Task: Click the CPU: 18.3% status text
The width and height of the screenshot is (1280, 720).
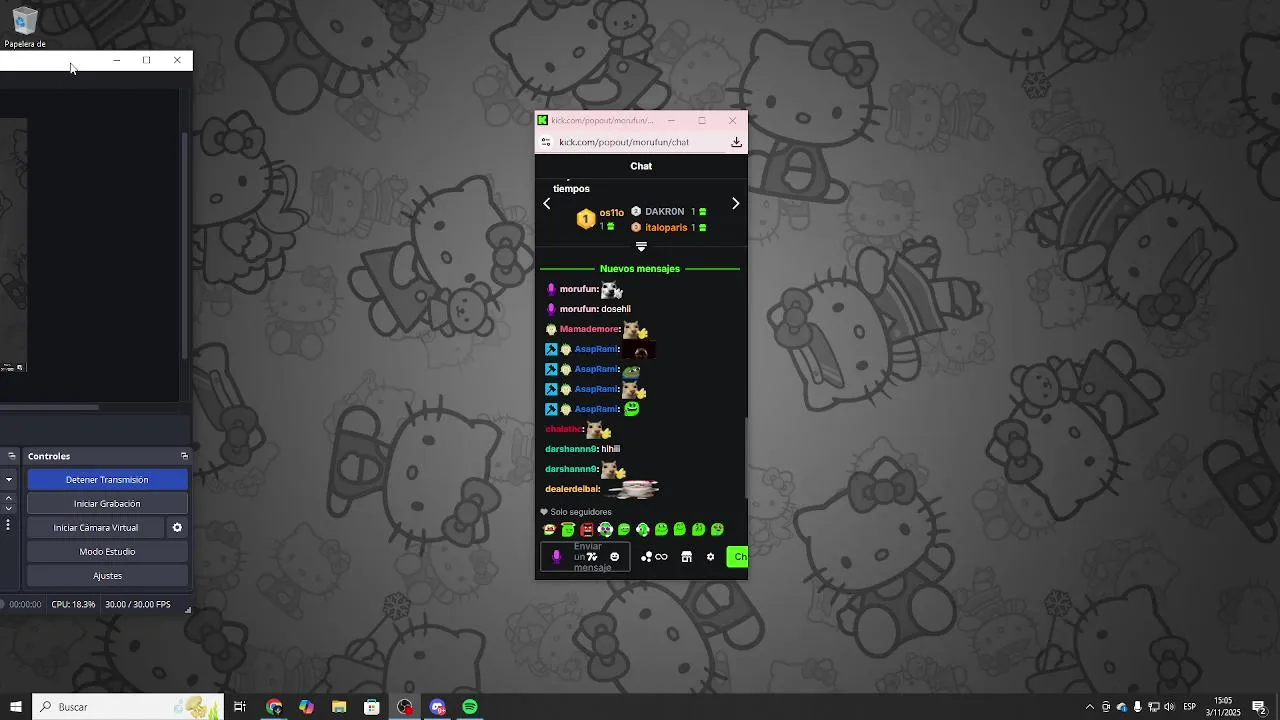Action: pyautogui.click(x=73, y=605)
